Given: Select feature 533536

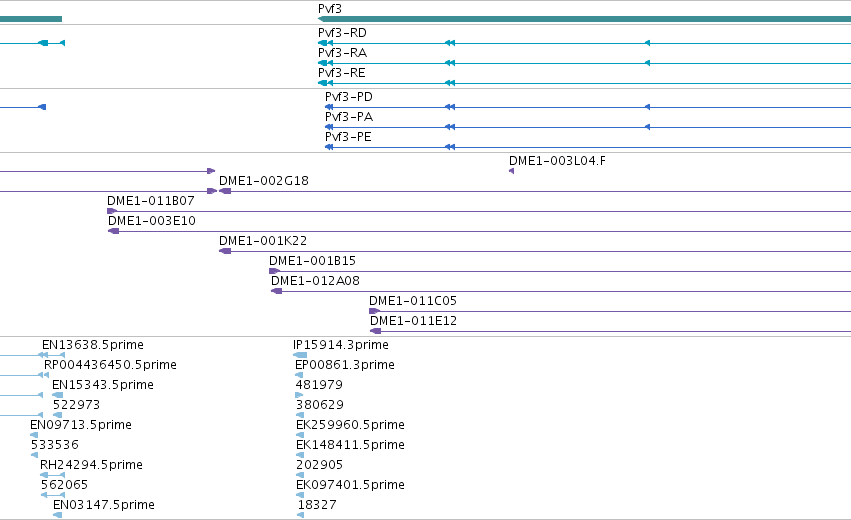Looking at the screenshot, I should 55,445.
